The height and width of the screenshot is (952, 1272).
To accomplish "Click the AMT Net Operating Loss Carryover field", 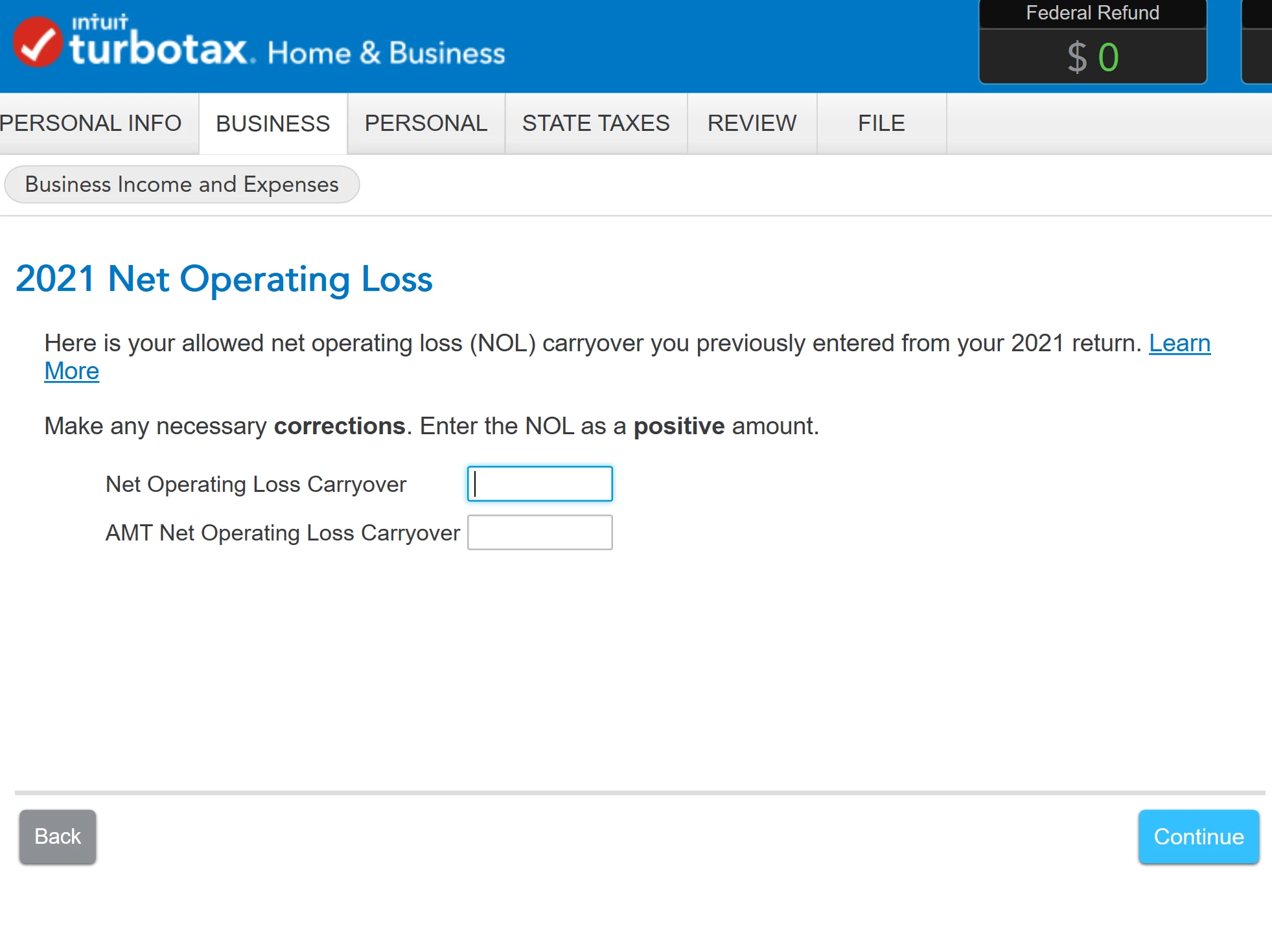I will (x=540, y=533).
